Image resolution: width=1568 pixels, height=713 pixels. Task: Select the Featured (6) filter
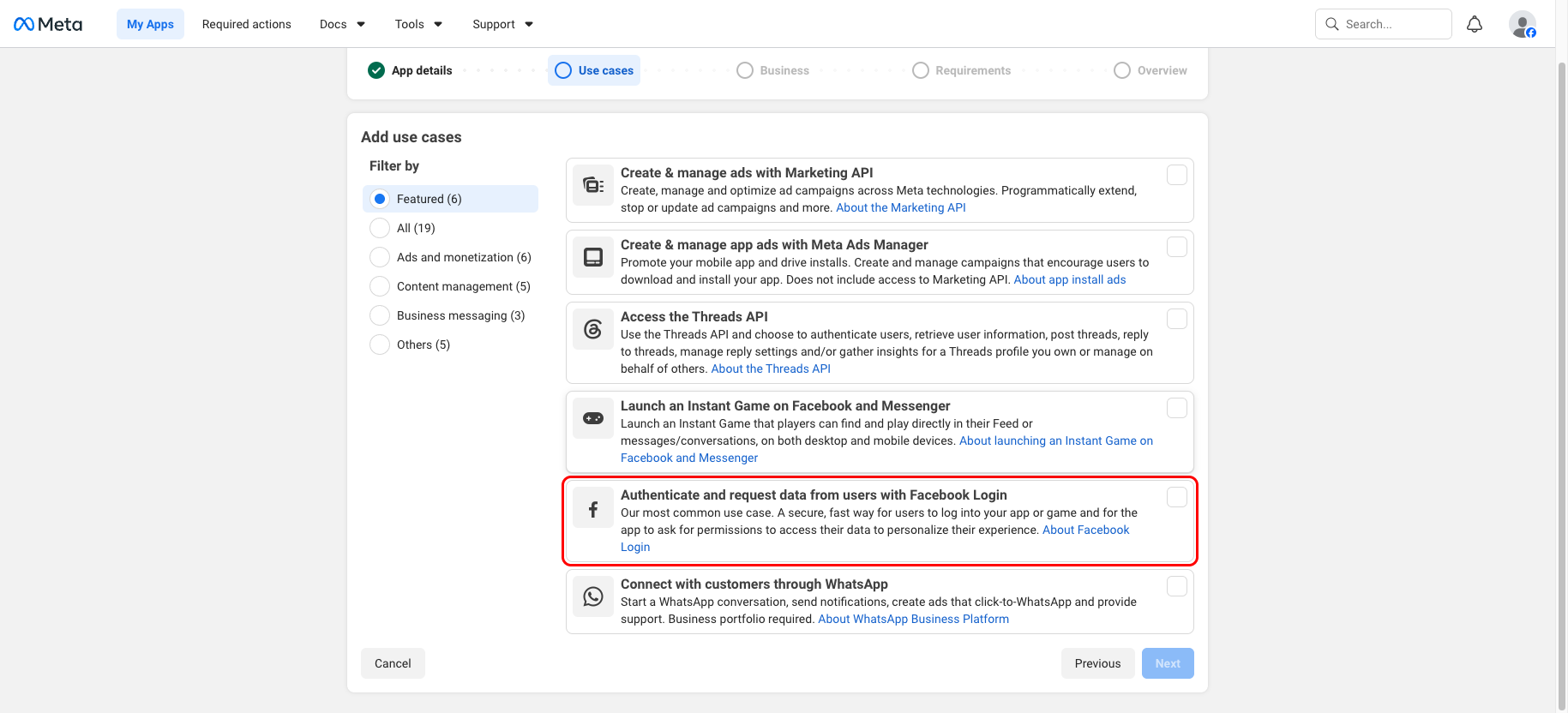tap(451, 199)
